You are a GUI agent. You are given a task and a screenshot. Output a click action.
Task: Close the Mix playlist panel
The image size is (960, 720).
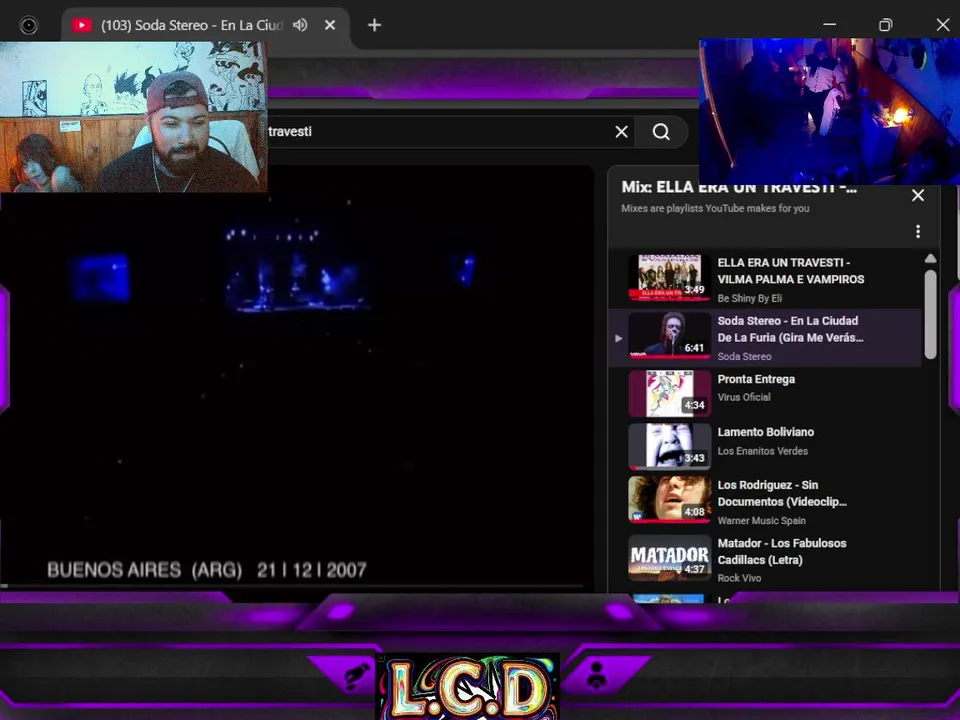pos(918,195)
